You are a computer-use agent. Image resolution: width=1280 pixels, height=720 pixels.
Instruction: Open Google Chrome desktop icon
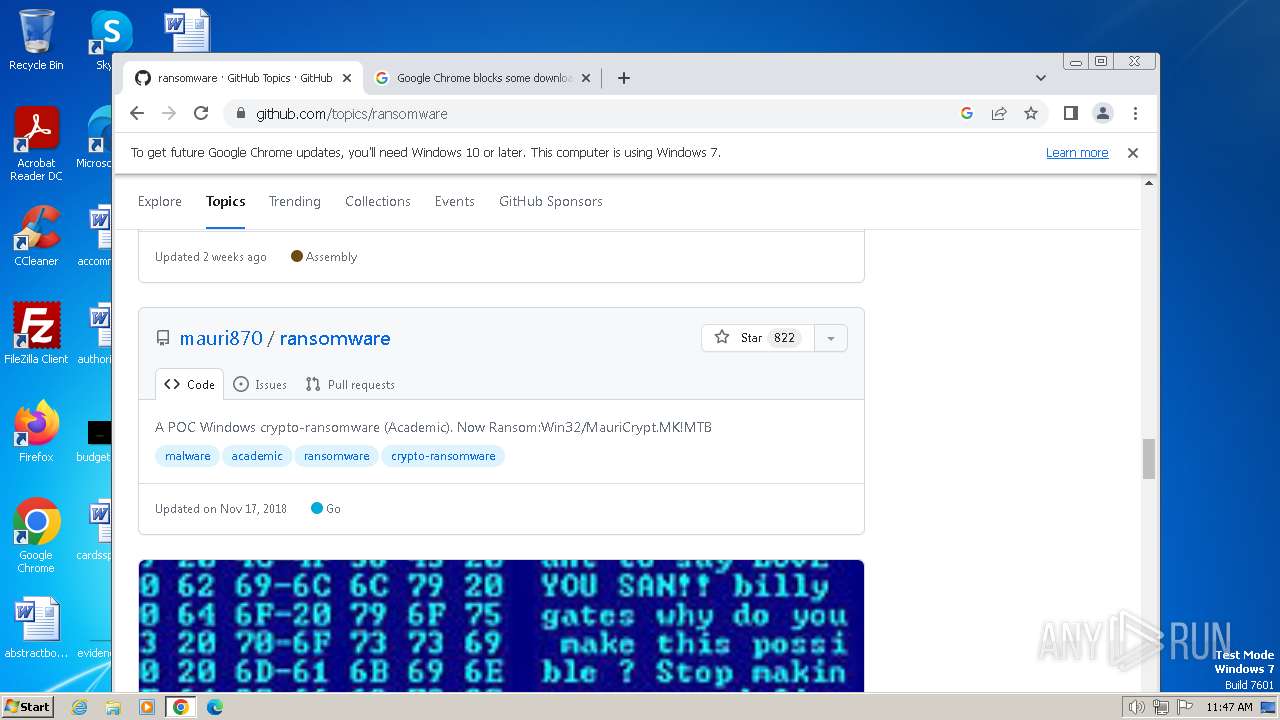coord(36,536)
